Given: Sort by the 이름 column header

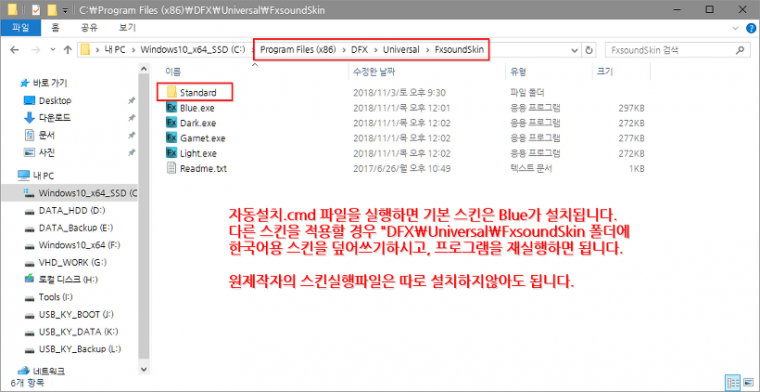Looking at the screenshot, I should [174, 72].
